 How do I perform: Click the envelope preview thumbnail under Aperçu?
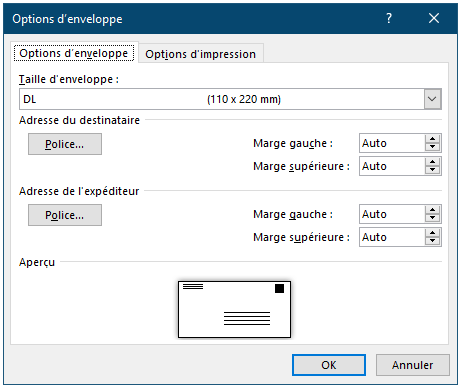pyautogui.click(x=234, y=309)
